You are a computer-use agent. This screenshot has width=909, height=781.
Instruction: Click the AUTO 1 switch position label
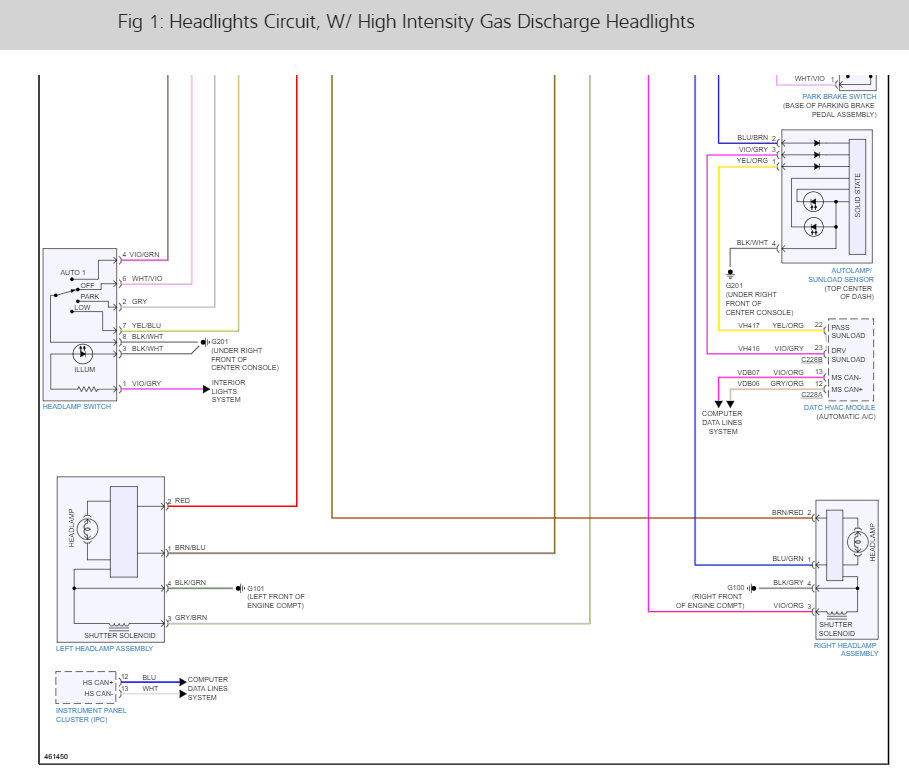(72, 273)
